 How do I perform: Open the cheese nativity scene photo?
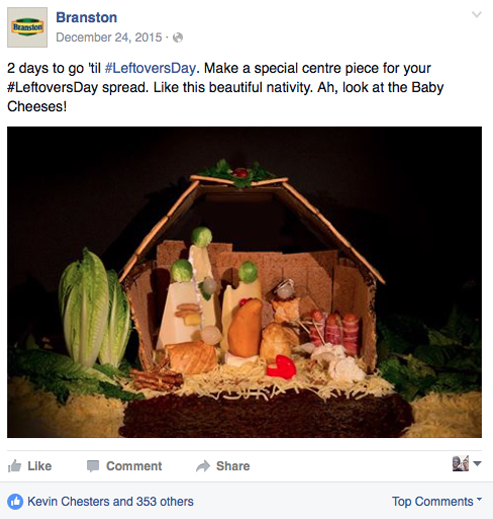tap(244, 282)
